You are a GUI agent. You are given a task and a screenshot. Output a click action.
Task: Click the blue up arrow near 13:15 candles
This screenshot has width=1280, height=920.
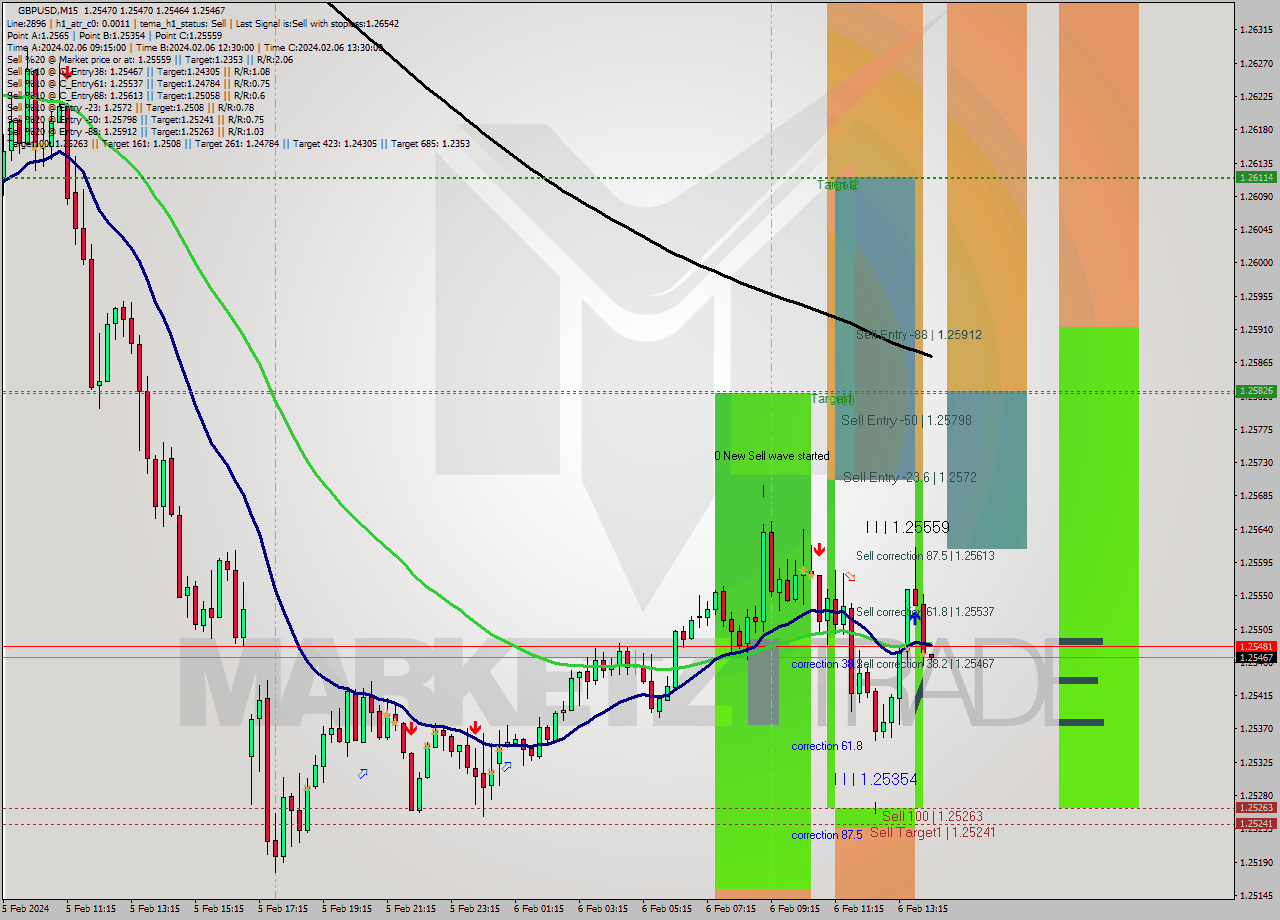(x=914, y=619)
